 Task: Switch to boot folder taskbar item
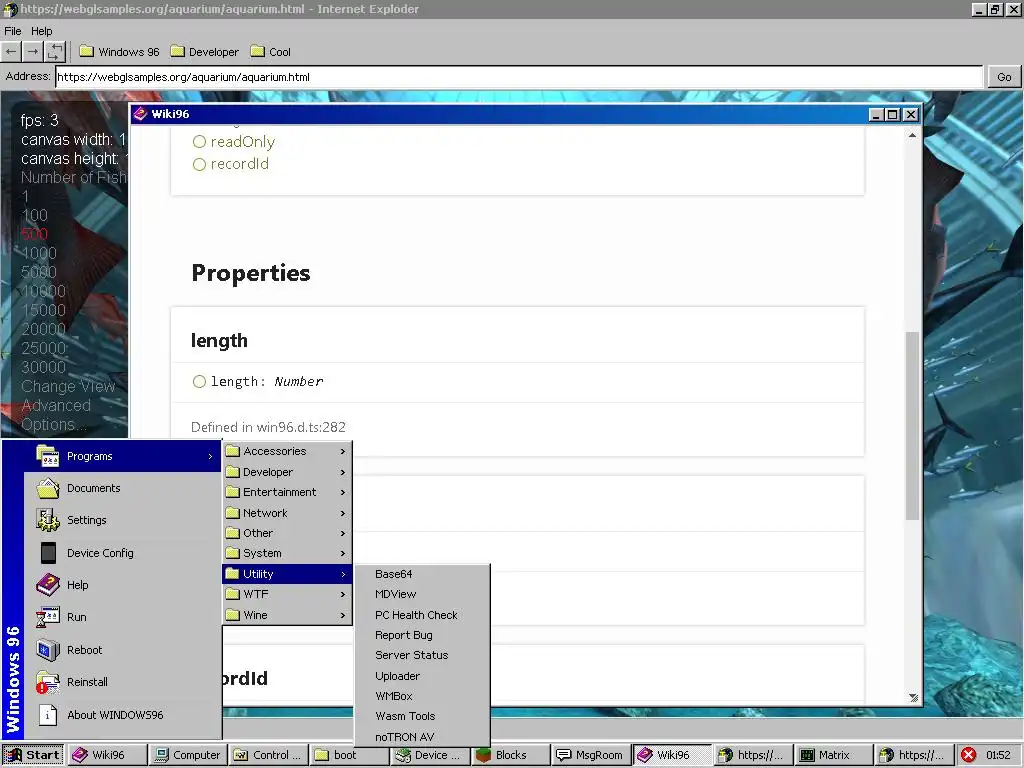pos(348,755)
